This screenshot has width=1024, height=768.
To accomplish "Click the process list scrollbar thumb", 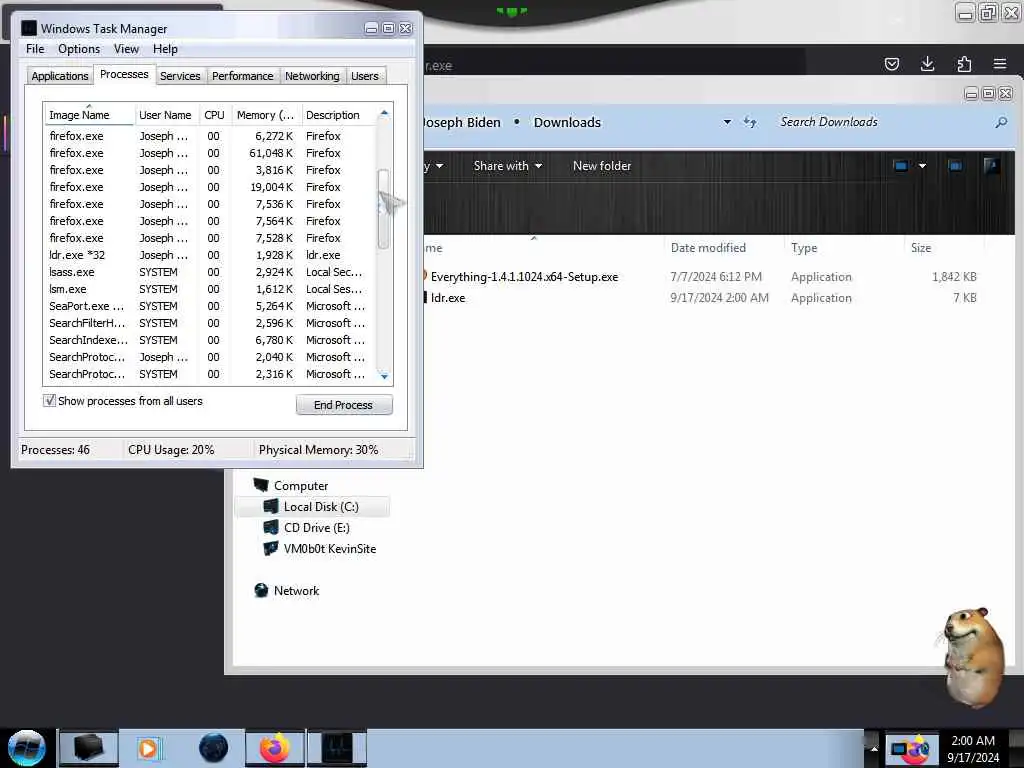I will click(x=384, y=209).
